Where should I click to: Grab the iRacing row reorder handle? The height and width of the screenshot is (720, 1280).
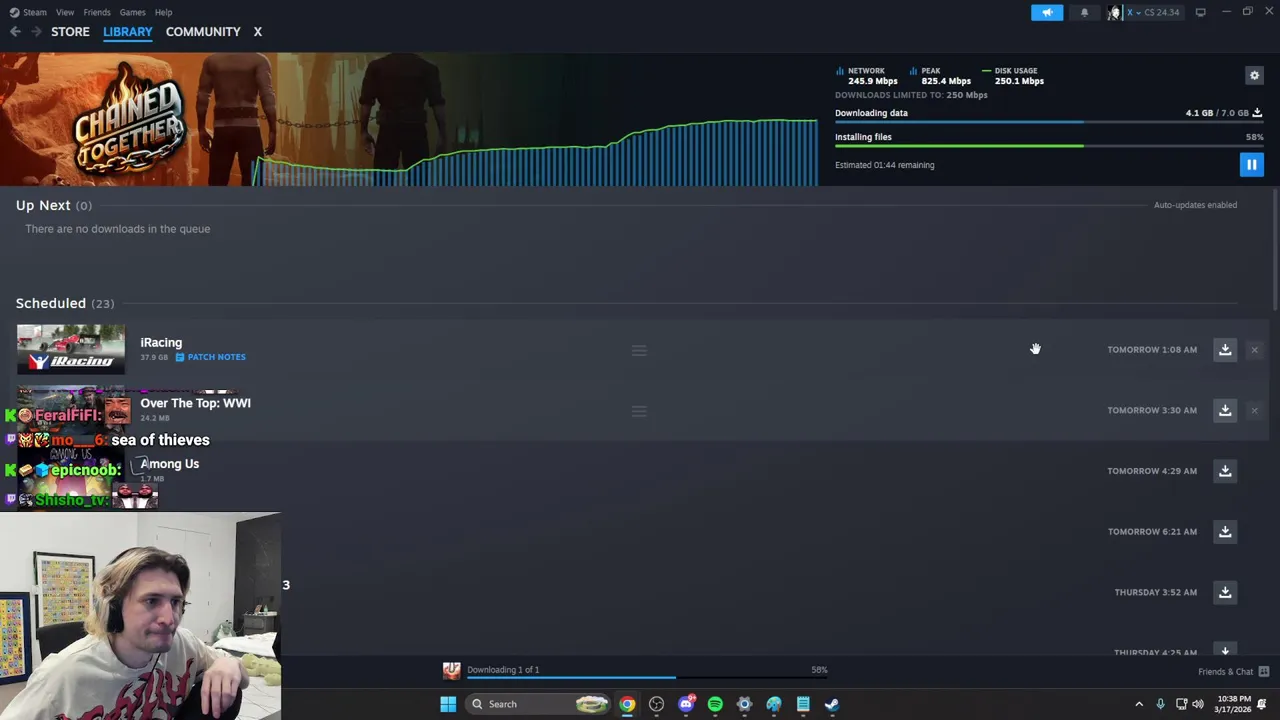[x=639, y=350]
